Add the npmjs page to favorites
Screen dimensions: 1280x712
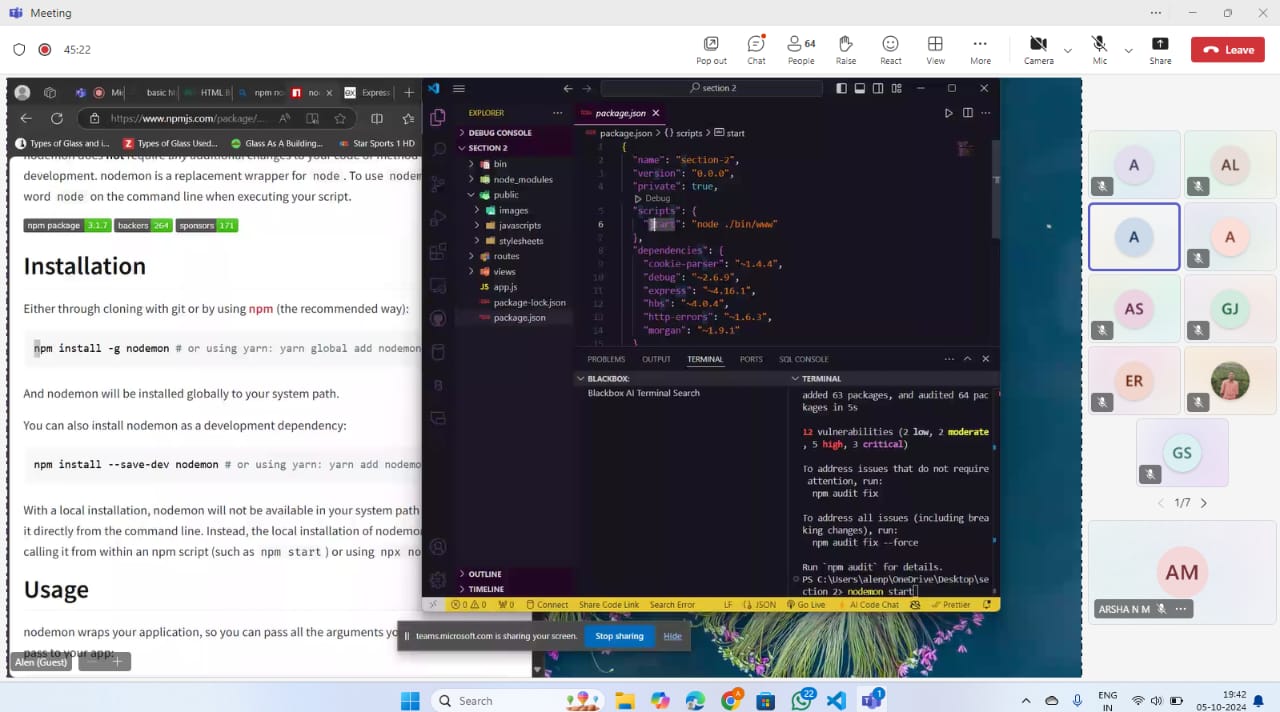[340, 118]
